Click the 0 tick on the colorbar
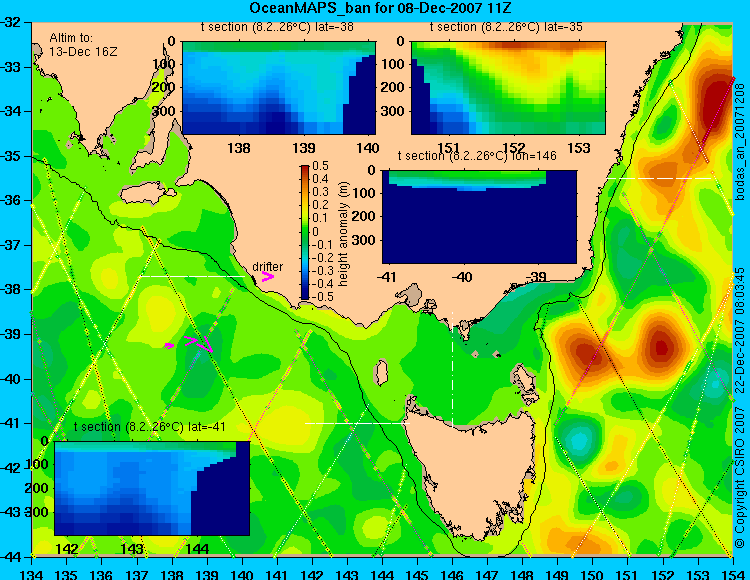This screenshot has height=580, width=750. (x=315, y=231)
